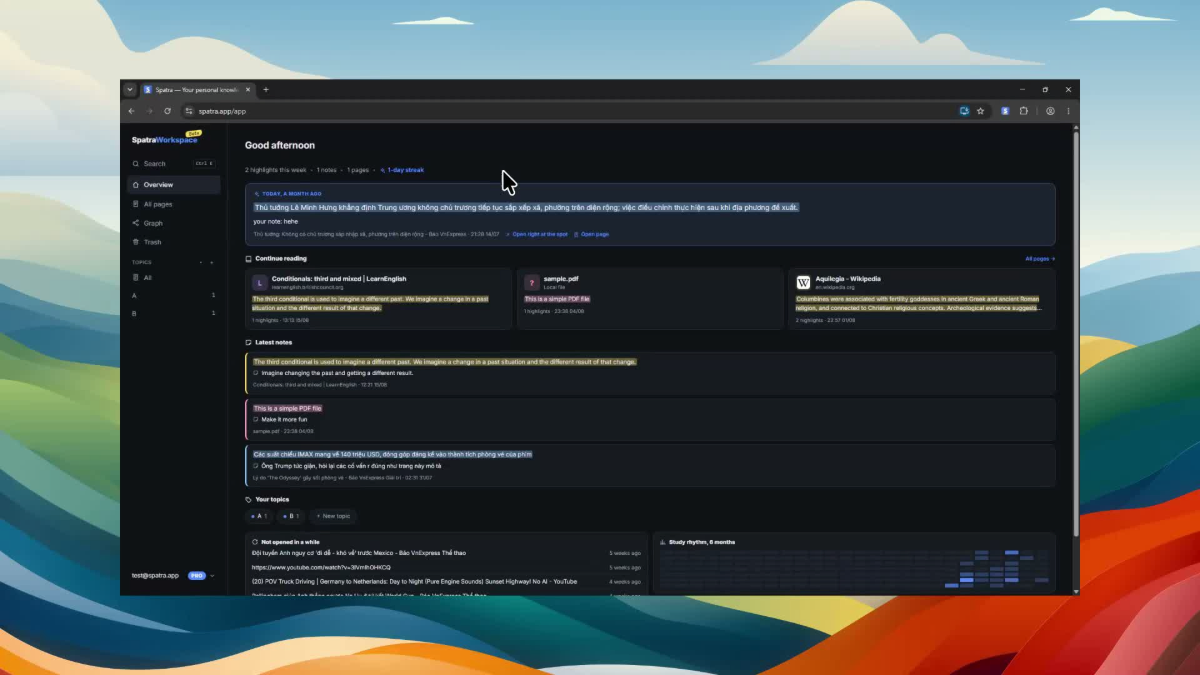This screenshot has width=1200, height=675.
Task: Click the install app icon in address bar
Action: coord(964,111)
